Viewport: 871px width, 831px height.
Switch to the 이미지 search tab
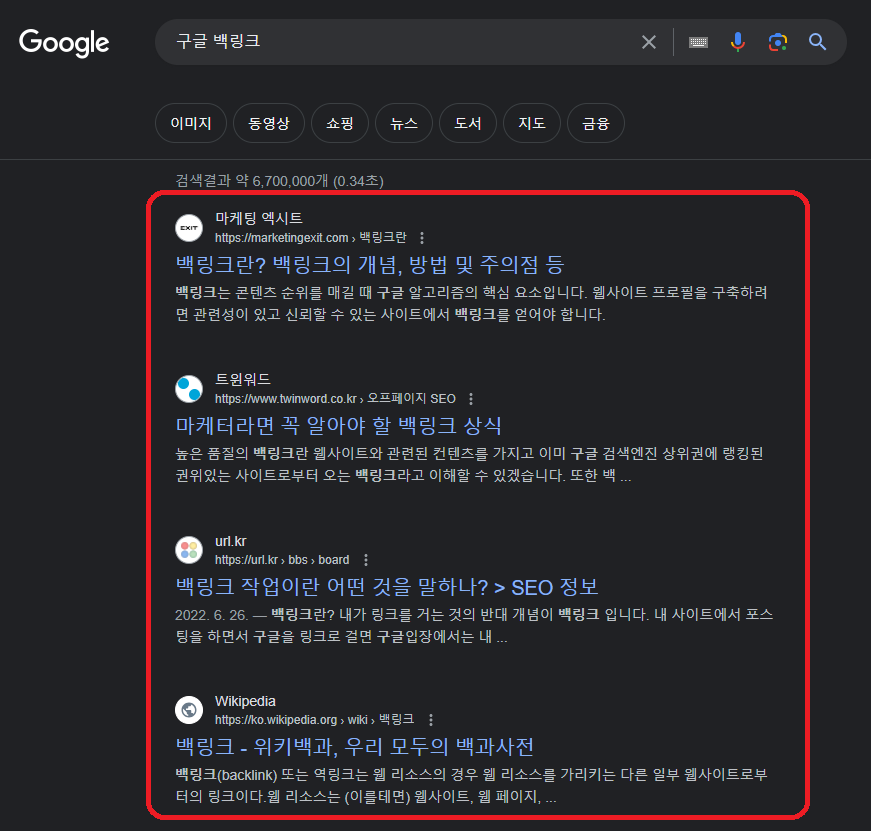pos(190,123)
